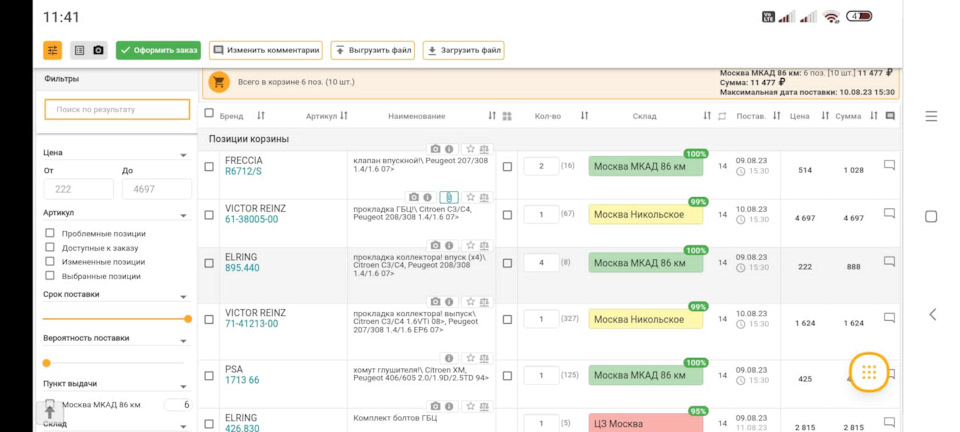The width and height of the screenshot is (960, 432).
Task: Click 'Срок поставки' slider handle
Action: pos(188,319)
